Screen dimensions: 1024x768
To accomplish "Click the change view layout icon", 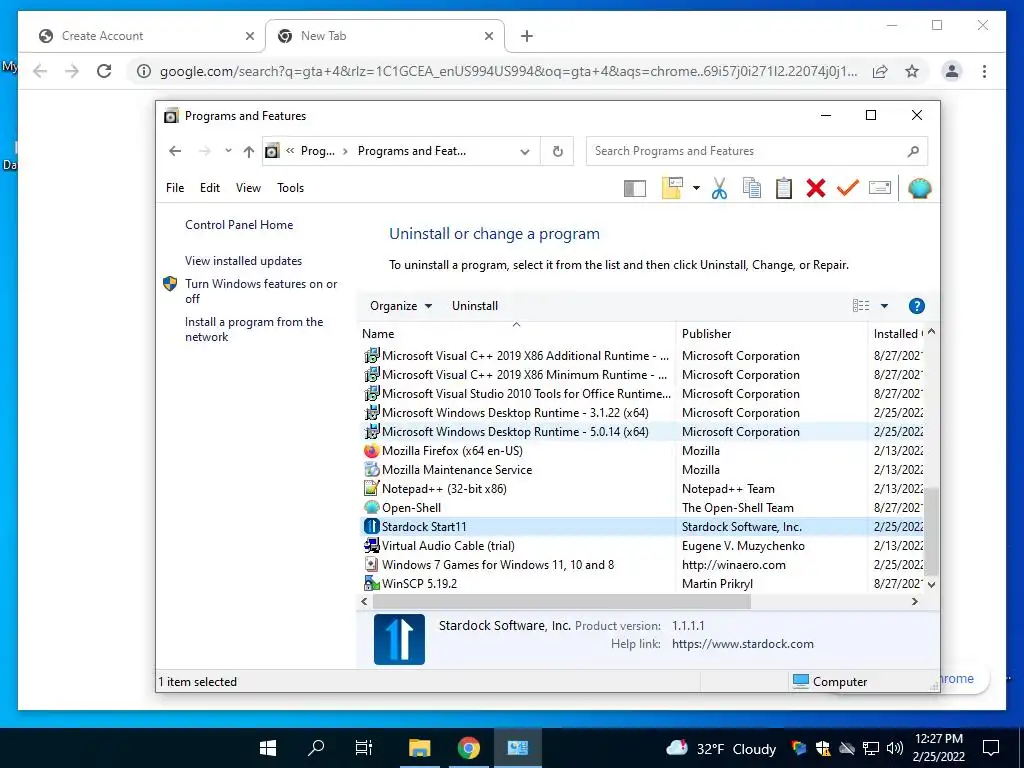I will [861, 306].
